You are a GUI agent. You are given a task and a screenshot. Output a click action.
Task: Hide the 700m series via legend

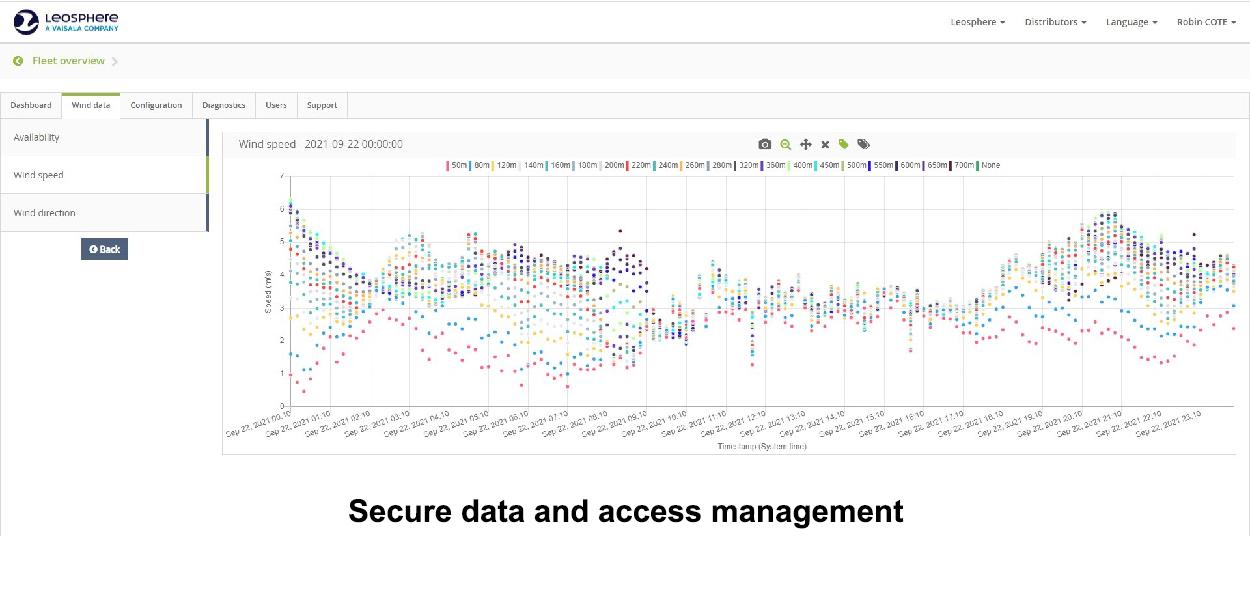pyautogui.click(x=963, y=165)
